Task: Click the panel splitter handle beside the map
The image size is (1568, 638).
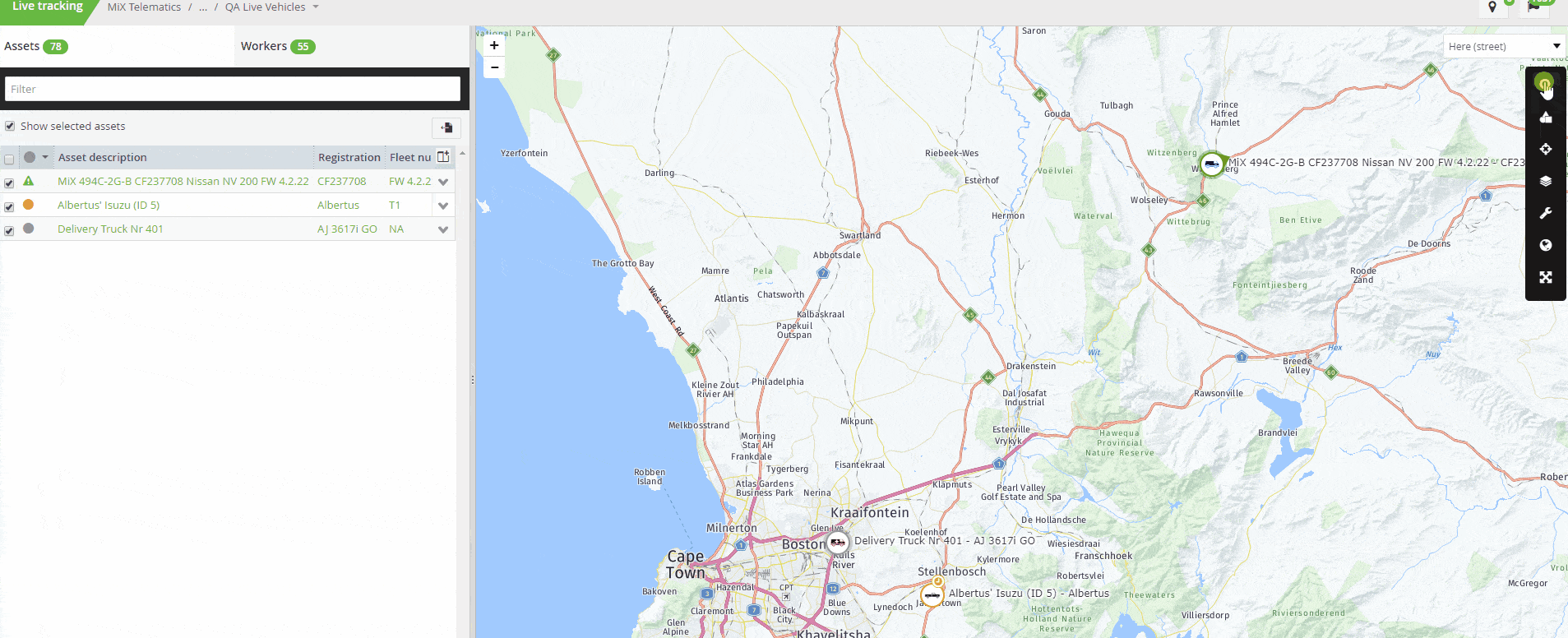Action: coord(472,380)
